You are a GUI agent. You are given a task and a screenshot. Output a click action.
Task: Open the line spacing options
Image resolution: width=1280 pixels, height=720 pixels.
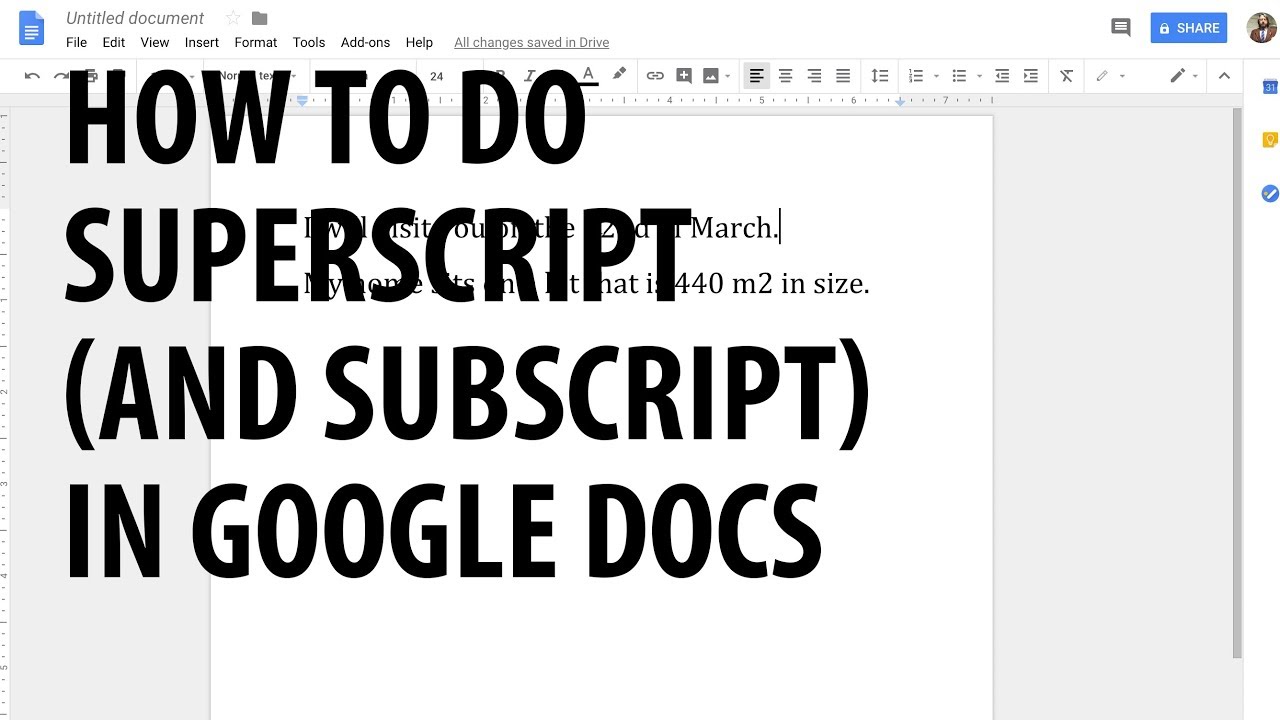pos(879,76)
